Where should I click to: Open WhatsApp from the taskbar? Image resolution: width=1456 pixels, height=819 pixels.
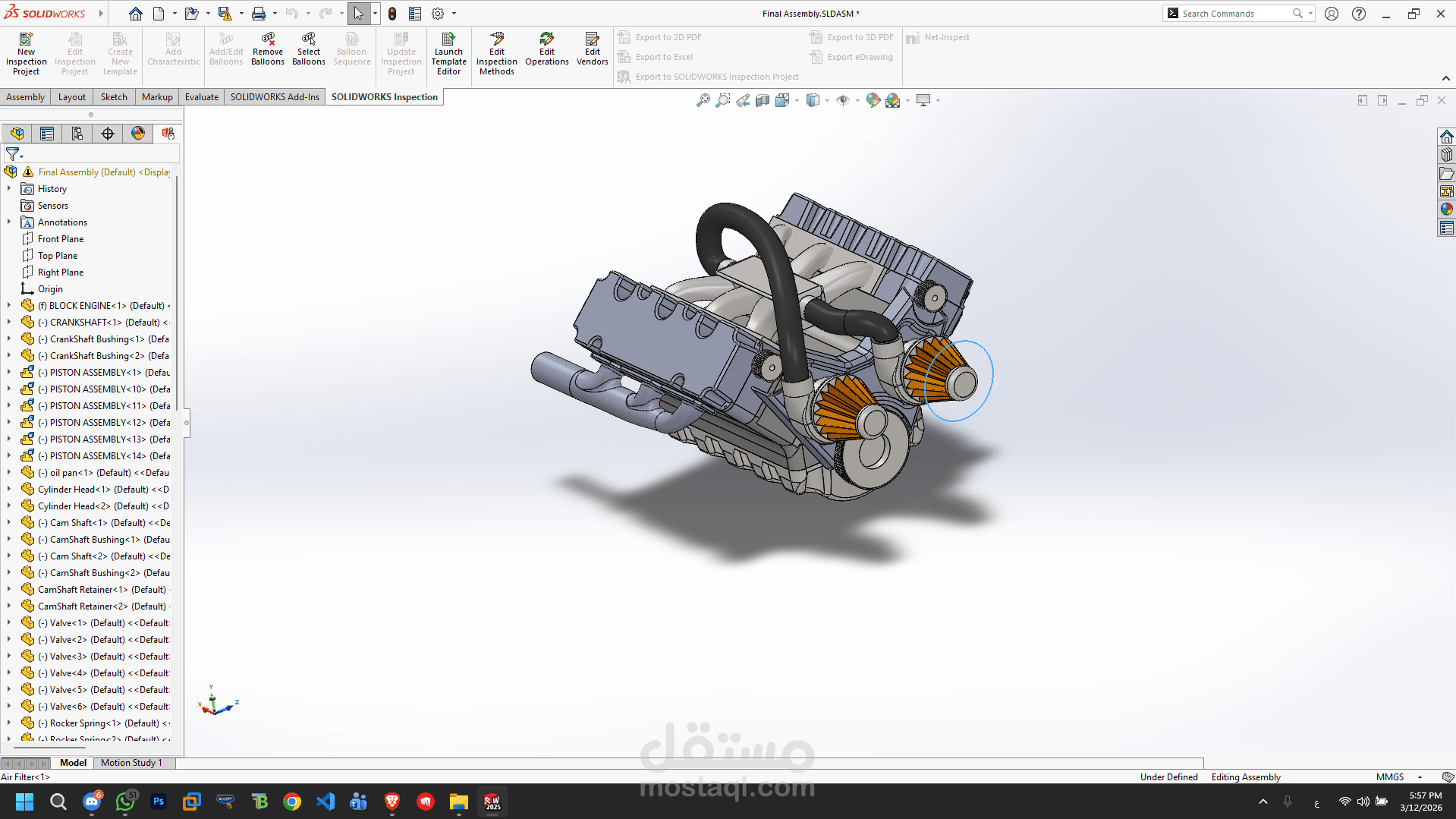[x=125, y=802]
